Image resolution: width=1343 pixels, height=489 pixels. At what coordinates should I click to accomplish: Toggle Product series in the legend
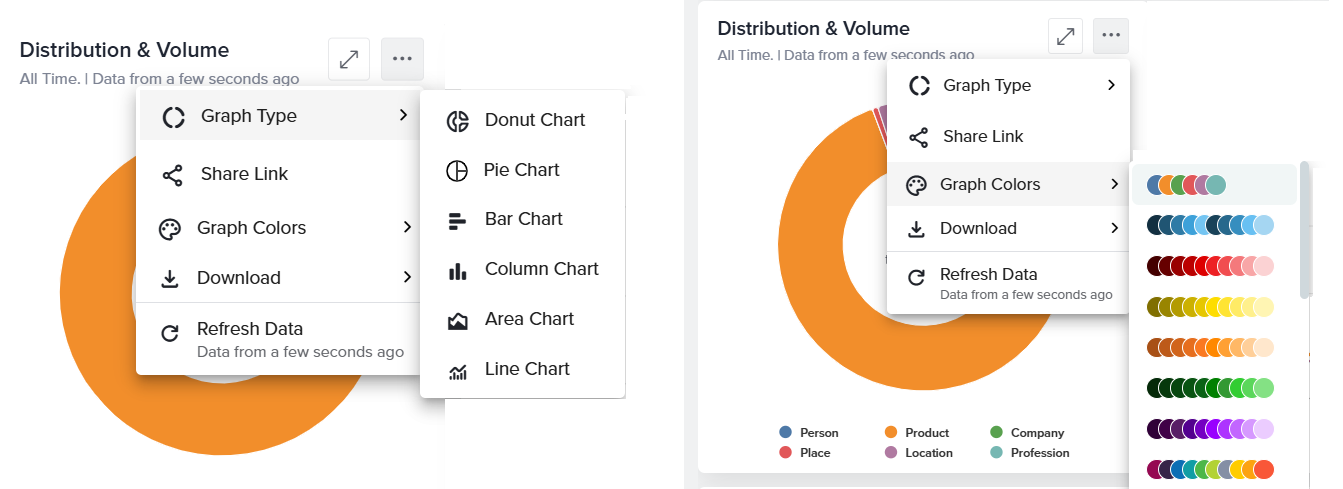pyautogui.click(x=918, y=433)
